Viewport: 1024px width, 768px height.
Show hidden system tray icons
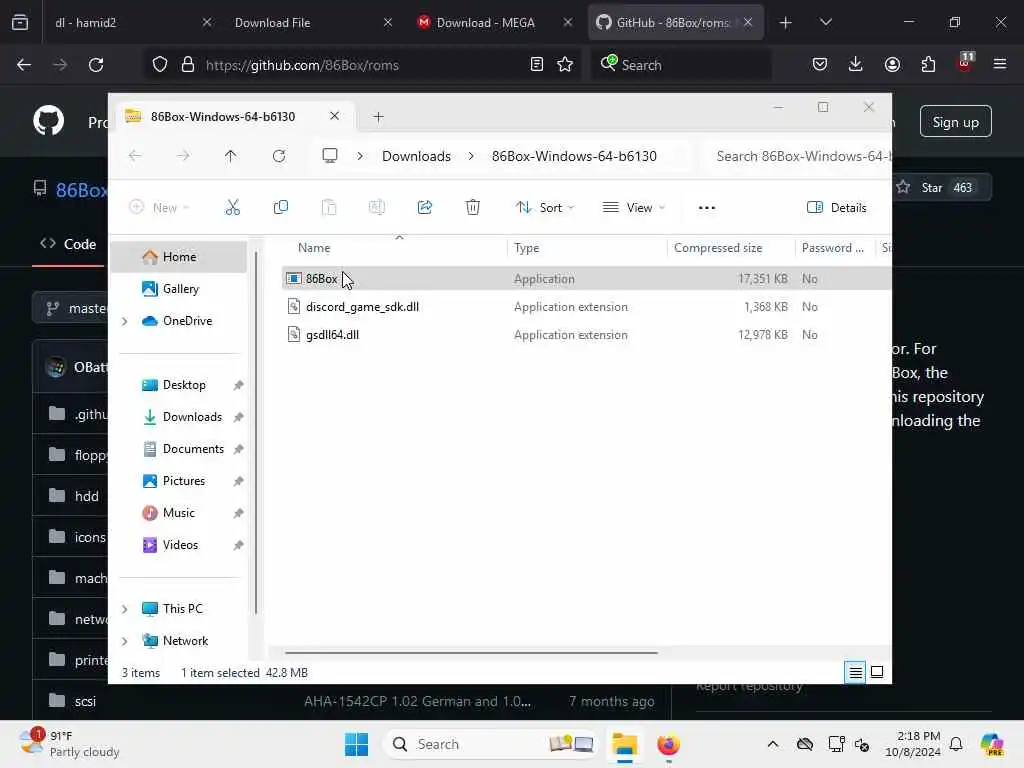773,744
